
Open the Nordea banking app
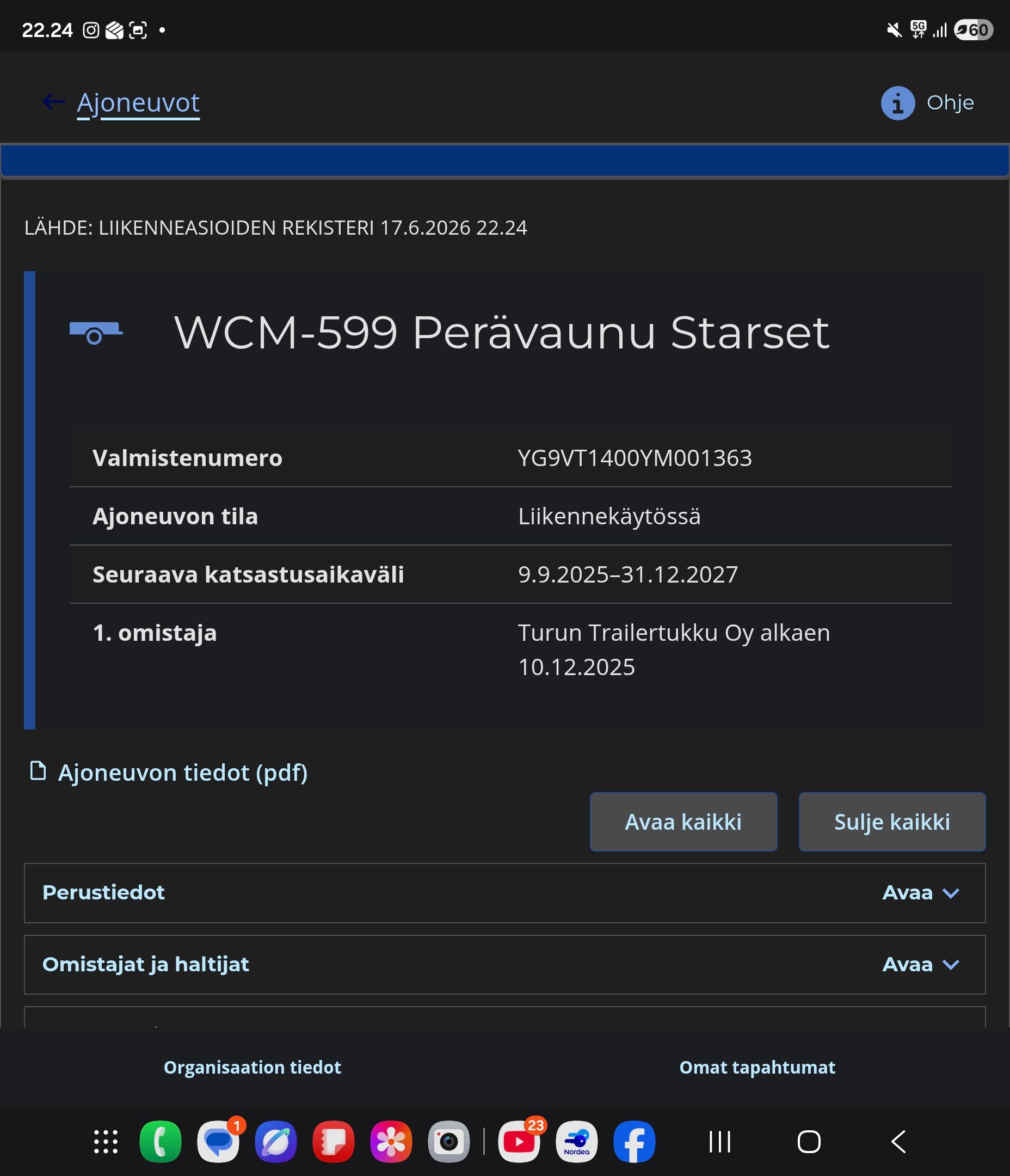(x=576, y=1142)
